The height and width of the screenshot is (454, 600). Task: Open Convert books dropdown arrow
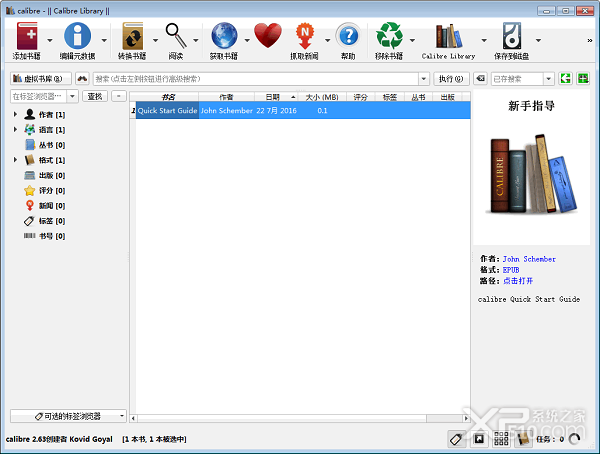tap(155, 40)
